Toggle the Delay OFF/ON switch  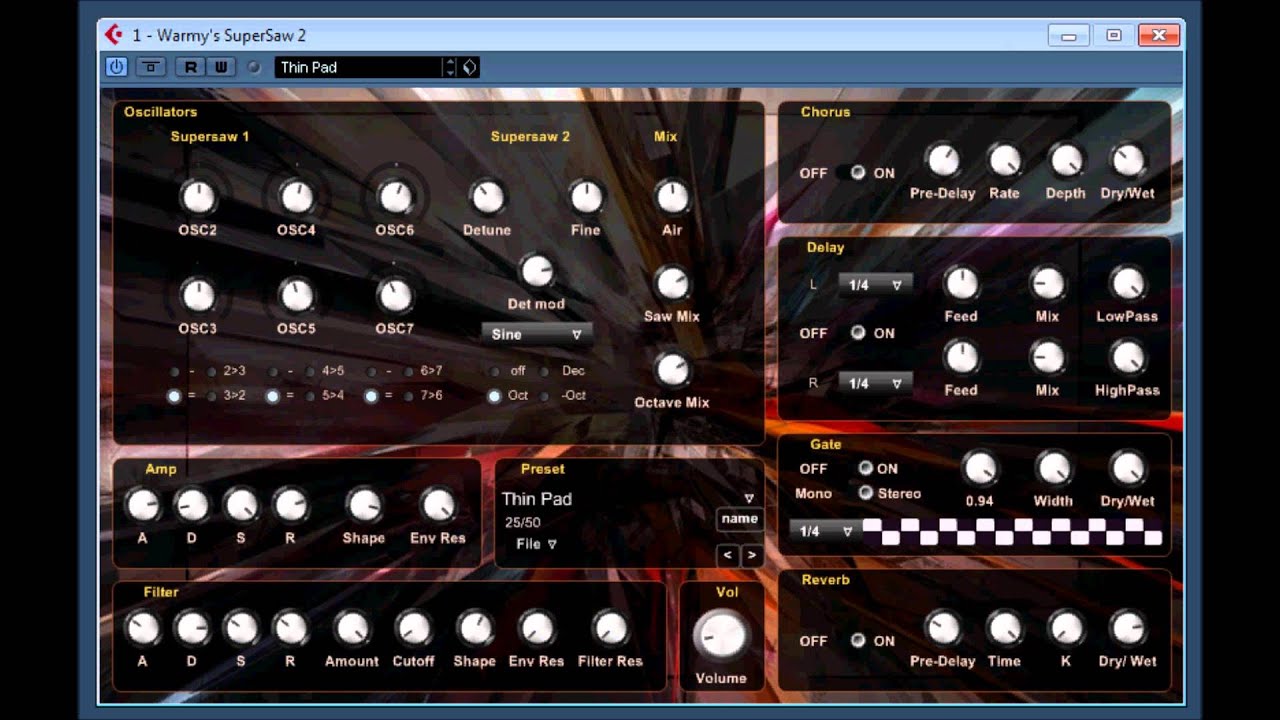pyautogui.click(x=857, y=333)
